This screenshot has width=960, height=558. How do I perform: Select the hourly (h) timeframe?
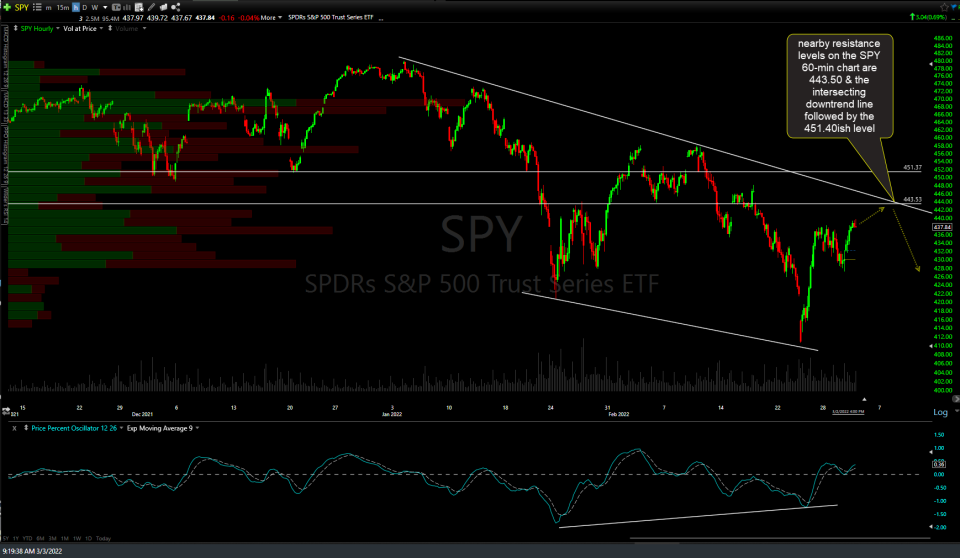tap(76, 7)
